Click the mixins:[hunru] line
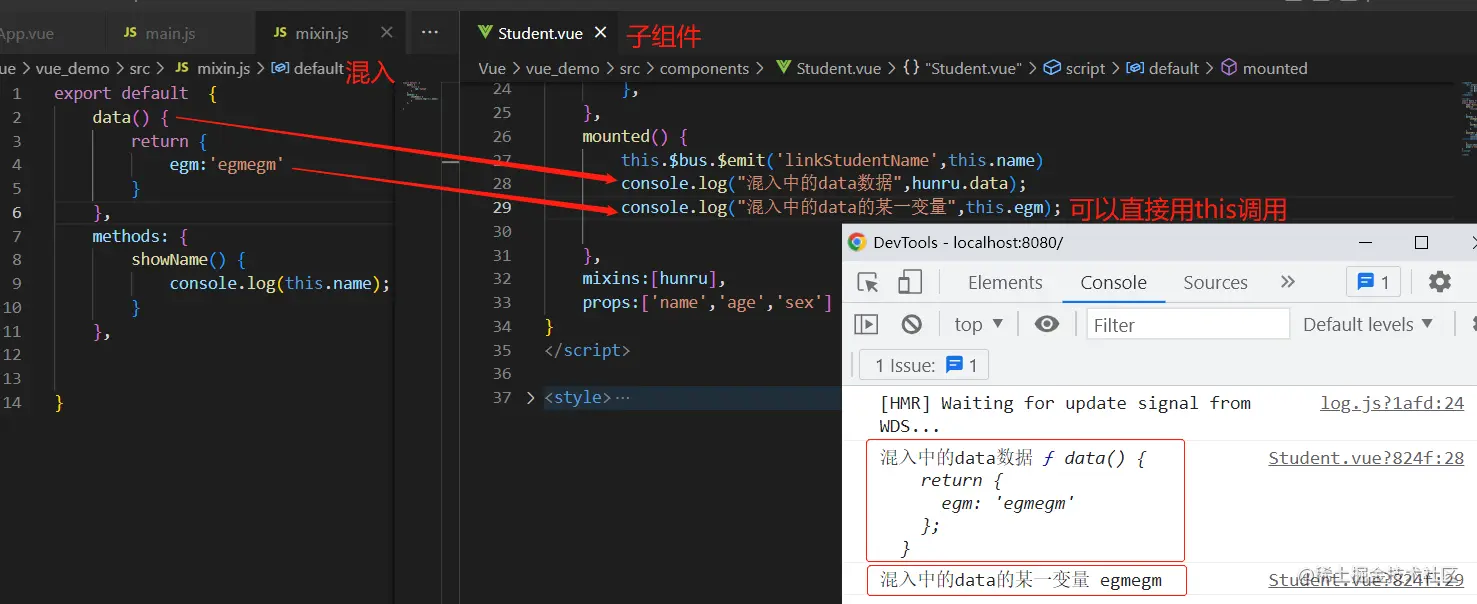The width and height of the screenshot is (1477, 604). [x=654, y=278]
